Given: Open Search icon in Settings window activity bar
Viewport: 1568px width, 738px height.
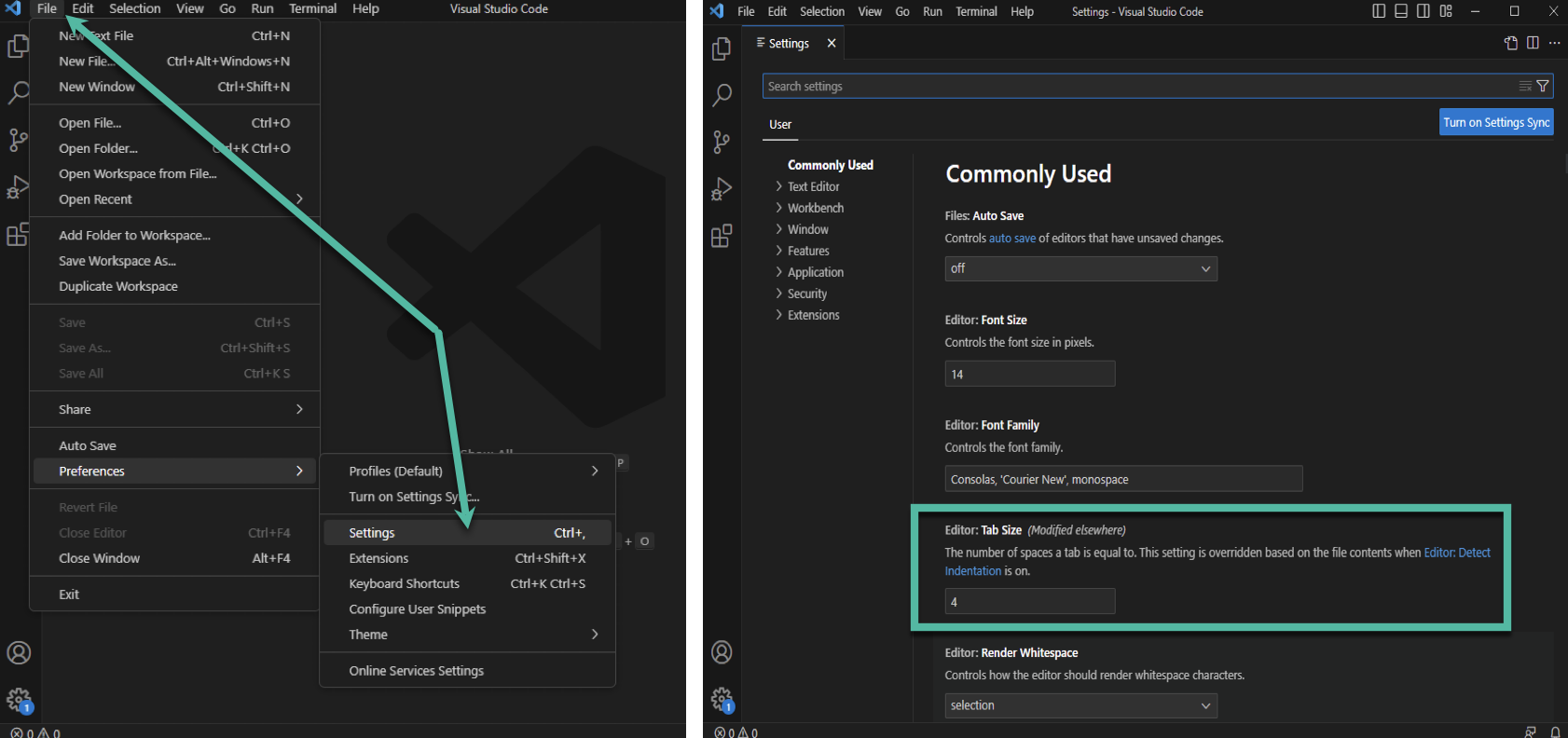Looking at the screenshot, I should (x=722, y=95).
